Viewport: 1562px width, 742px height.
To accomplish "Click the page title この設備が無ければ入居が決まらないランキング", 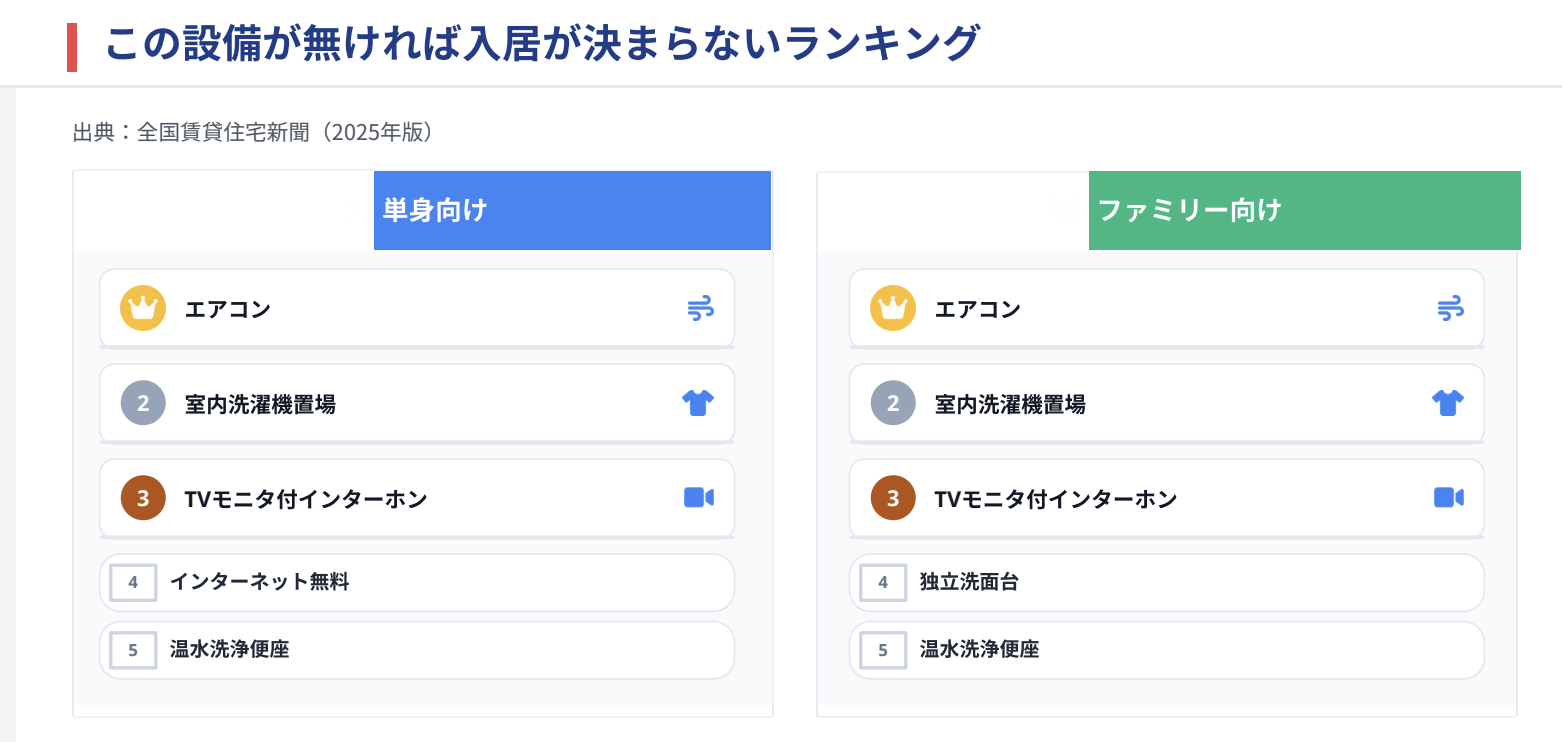I will [541, 43].
